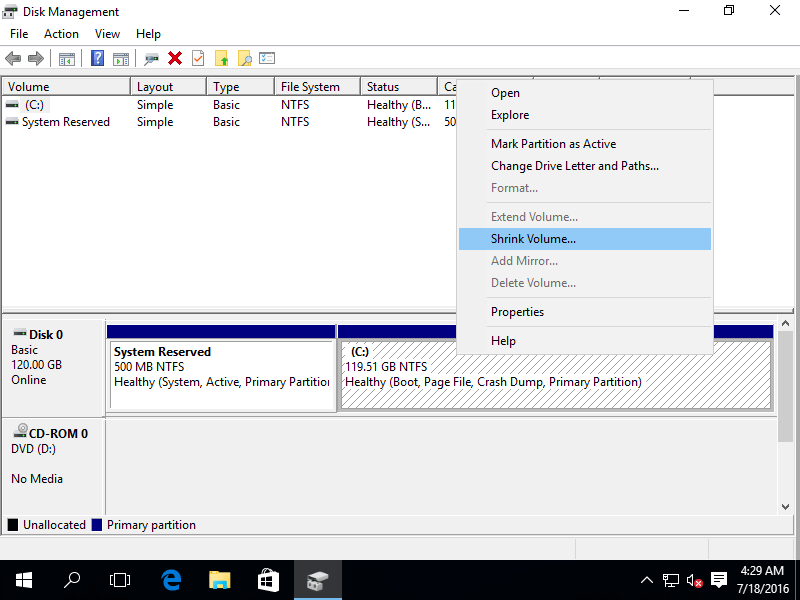The height and width of the screenshot is (600, 800).
Task: Click the scroll down arrow in disk pane
Action: tap(785, 507)
